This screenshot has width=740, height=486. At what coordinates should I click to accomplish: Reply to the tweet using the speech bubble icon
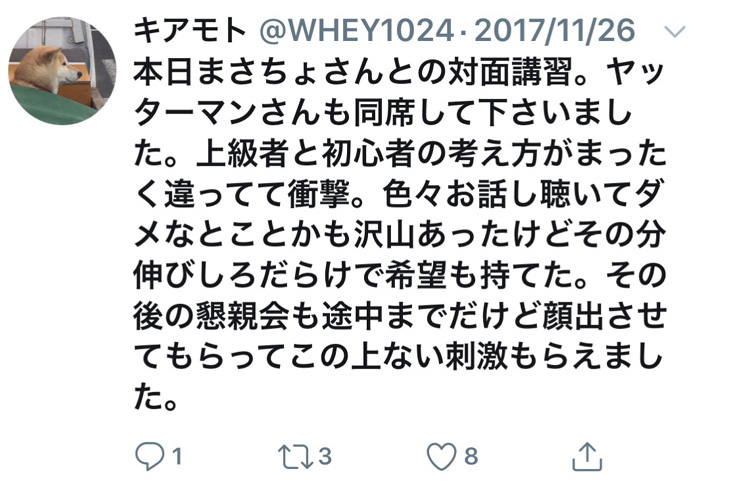[150, 456]
